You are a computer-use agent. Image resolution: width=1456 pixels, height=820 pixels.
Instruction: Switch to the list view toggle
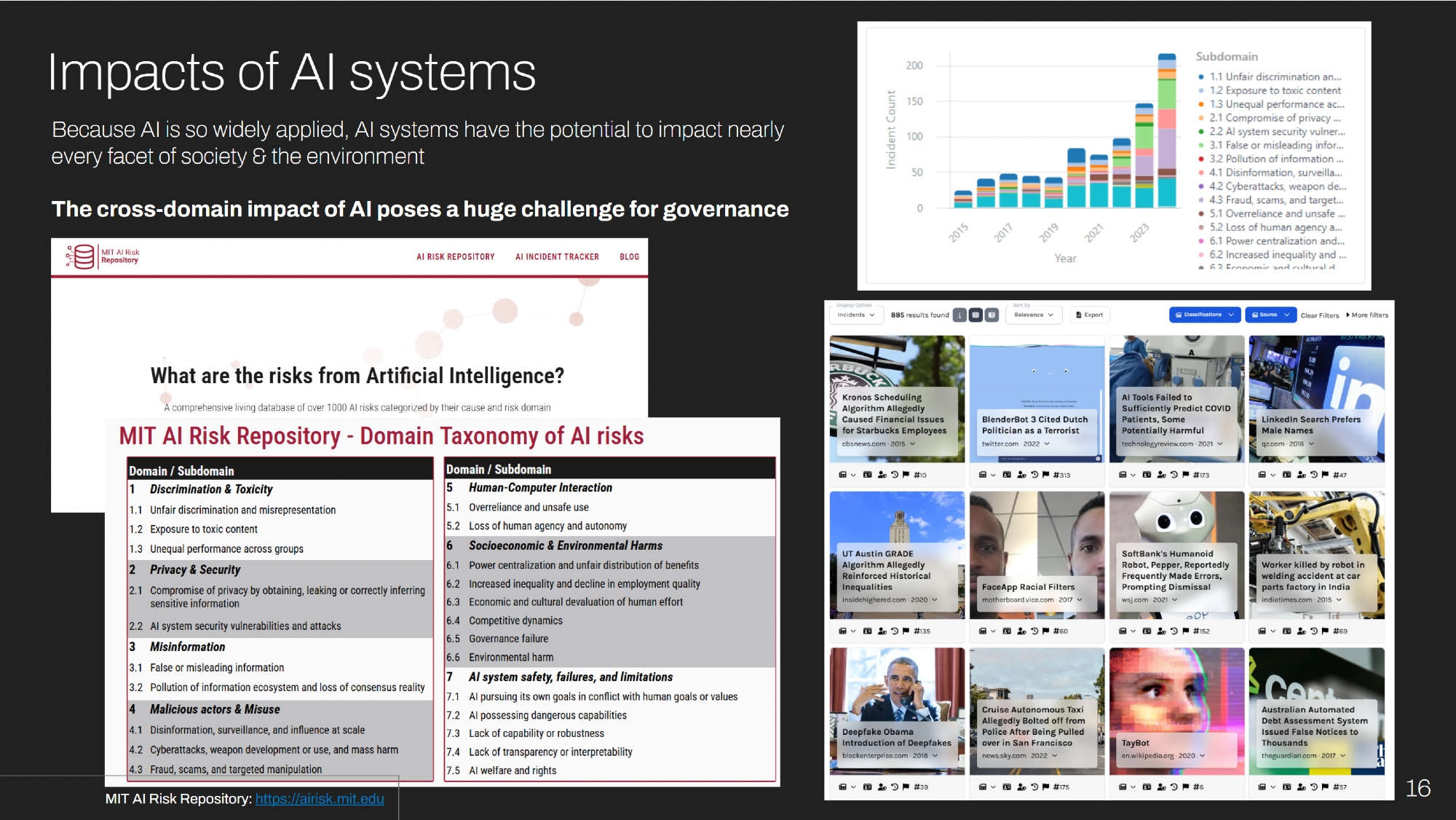coord(992,315)
